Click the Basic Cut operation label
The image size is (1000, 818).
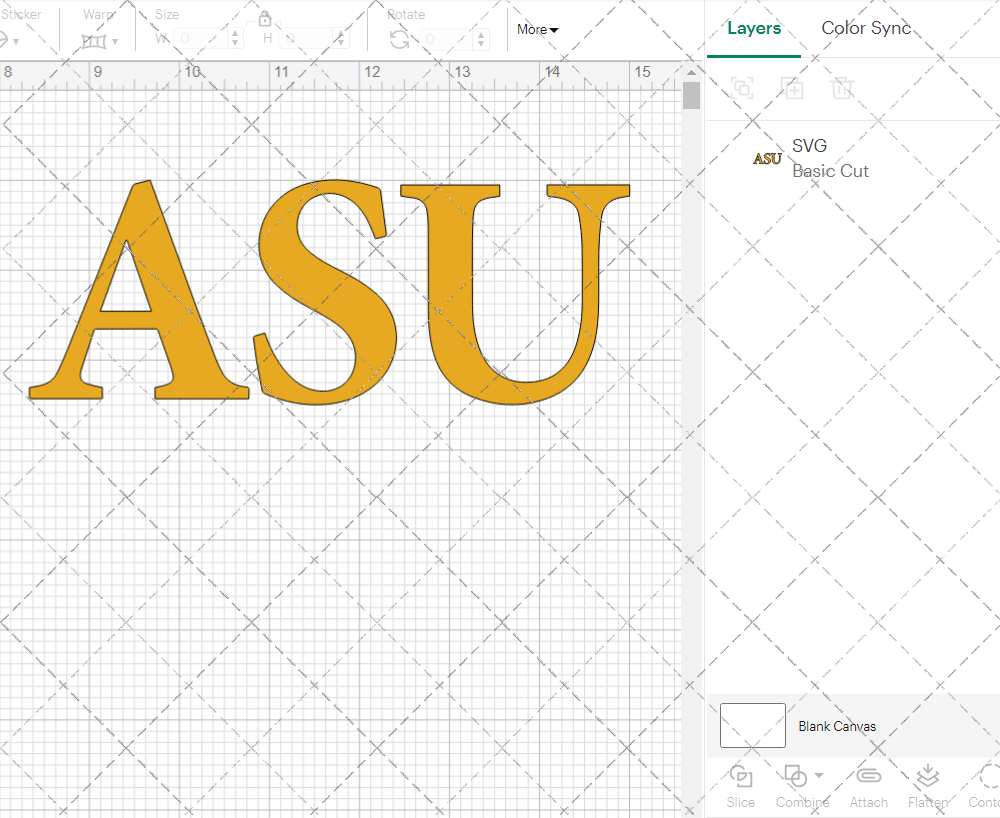point(830,171)
